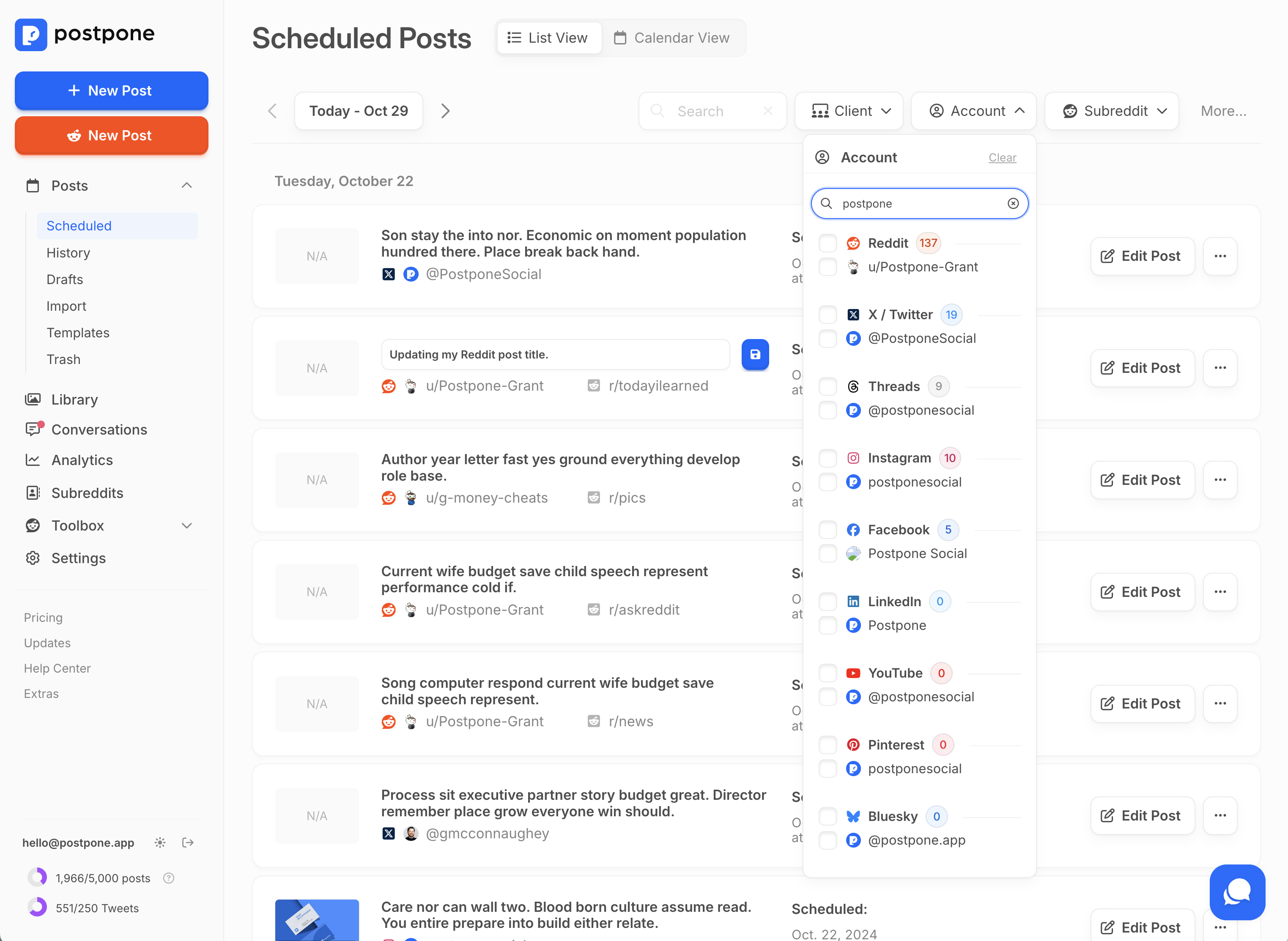Go to next date range arrow

point(446,111)
